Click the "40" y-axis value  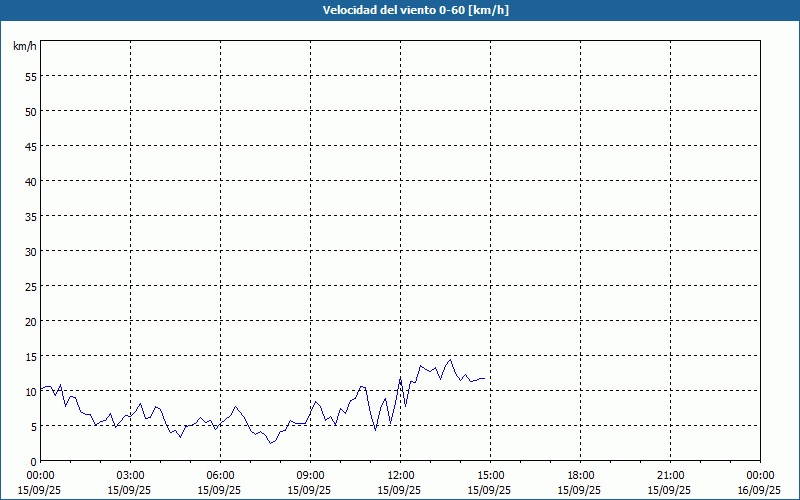coord(31,182)
